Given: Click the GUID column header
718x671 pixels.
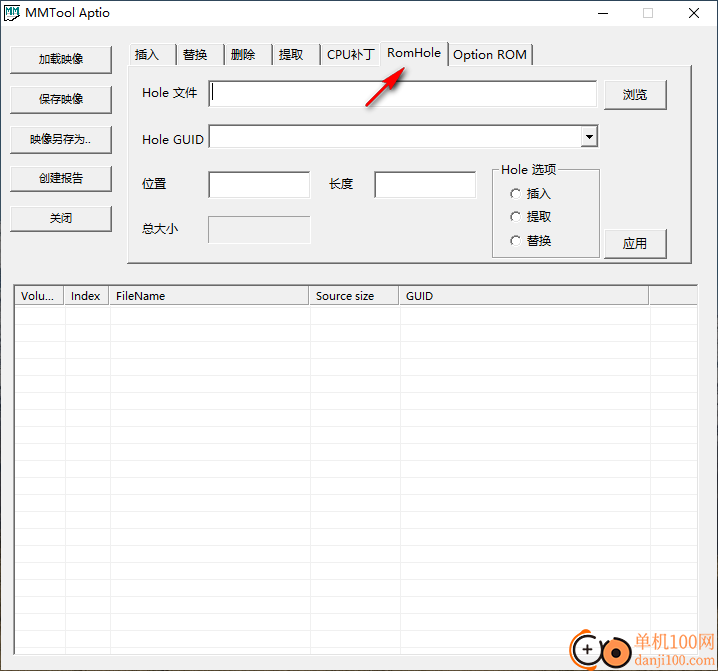Looking at the screenshot, I should 524,296.
